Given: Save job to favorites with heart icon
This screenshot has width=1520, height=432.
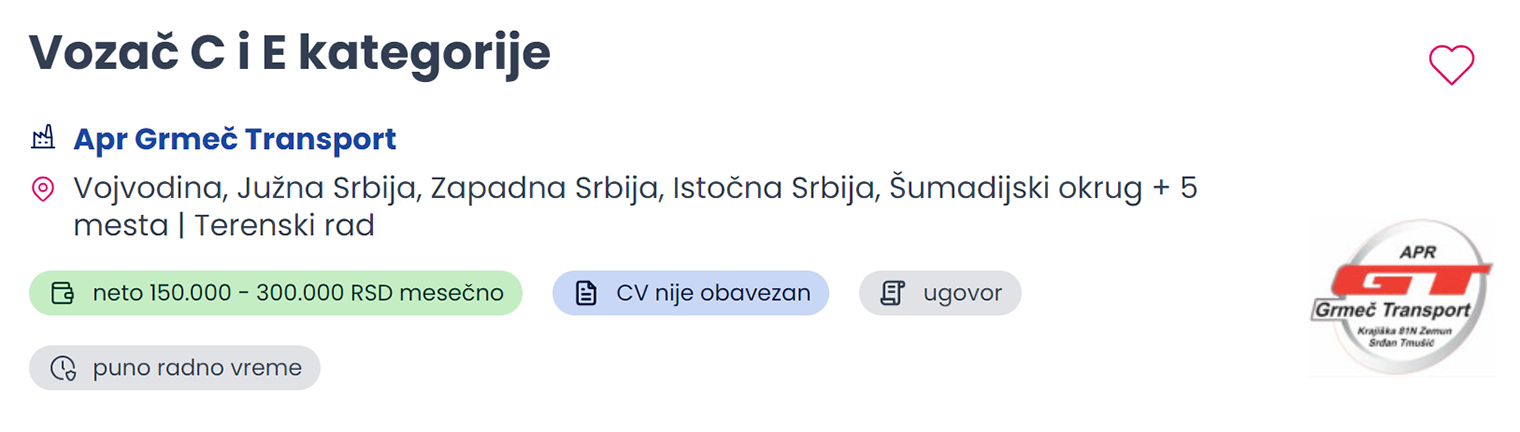Looking at the screenshot, I should tap(1450, 65).
